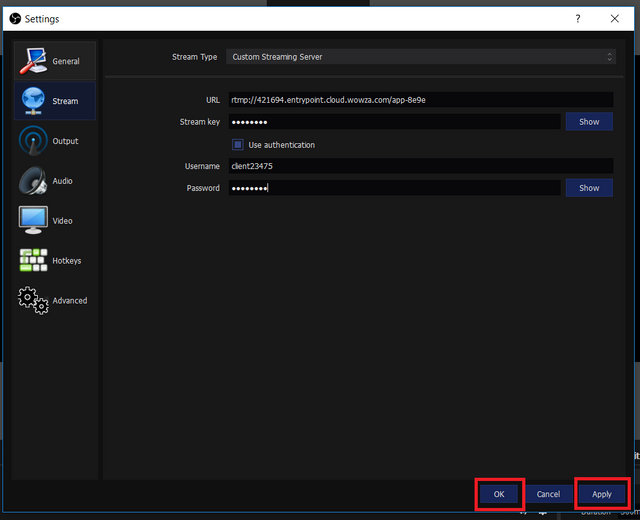Show the Password value
The height and width of the screenshot is (520, 640).
coord(589,188)
